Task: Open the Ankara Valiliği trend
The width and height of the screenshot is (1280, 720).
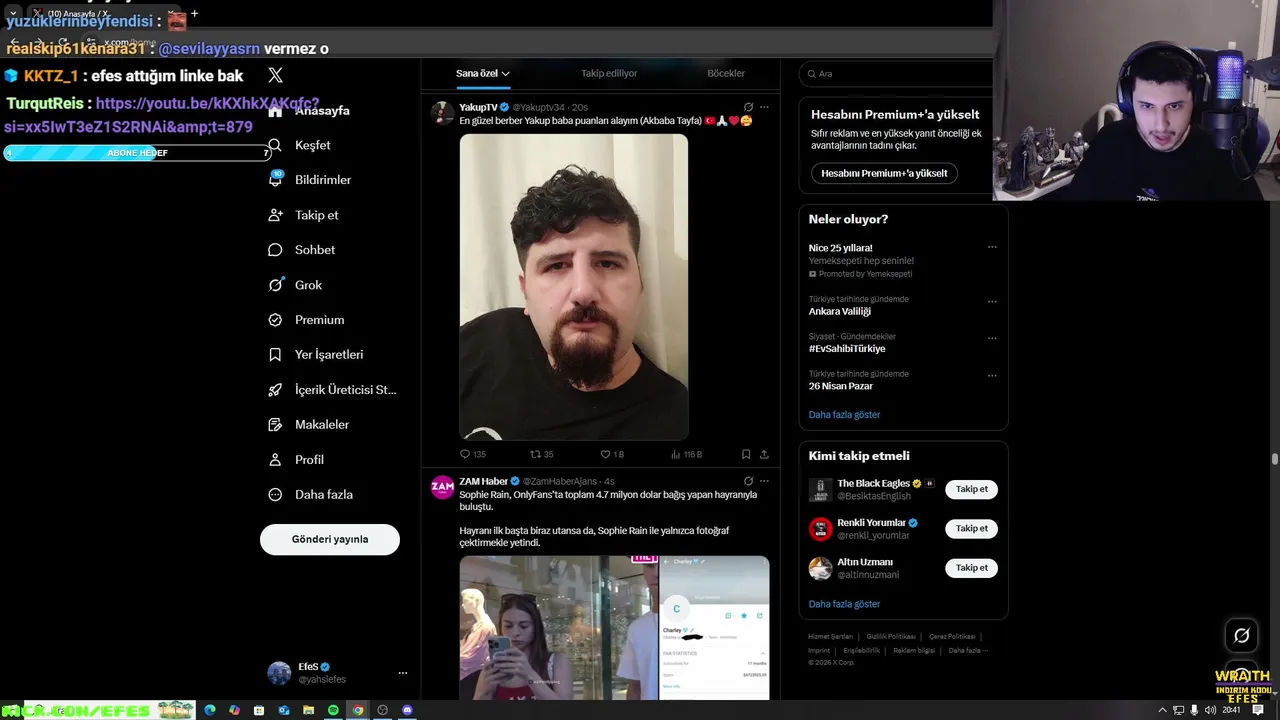Action: click(840, 311)
